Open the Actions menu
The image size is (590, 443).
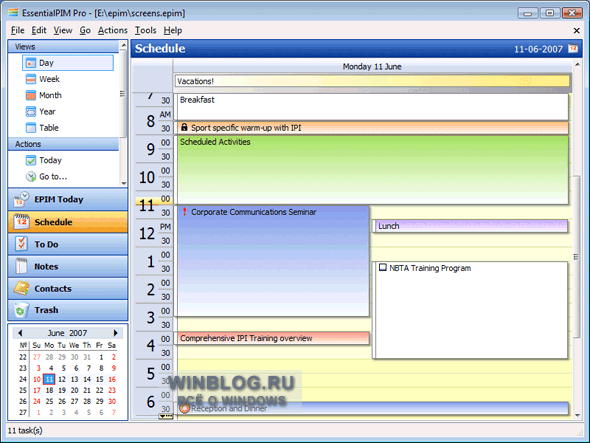[113, 30]
